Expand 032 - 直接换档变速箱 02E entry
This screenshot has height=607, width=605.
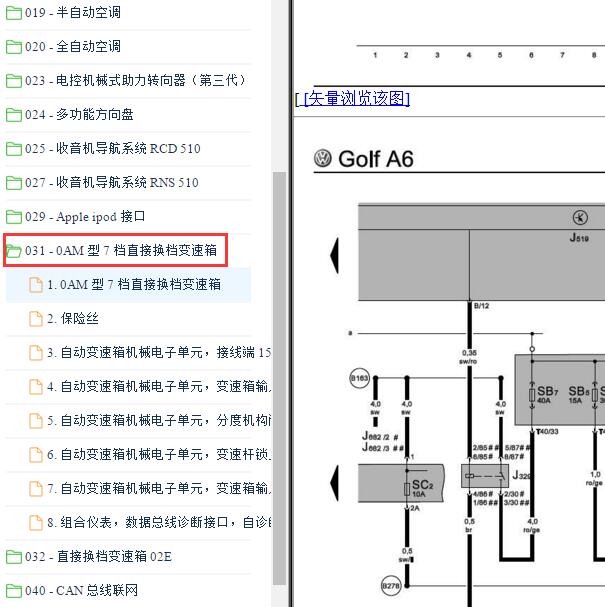[x=98, y=557]
